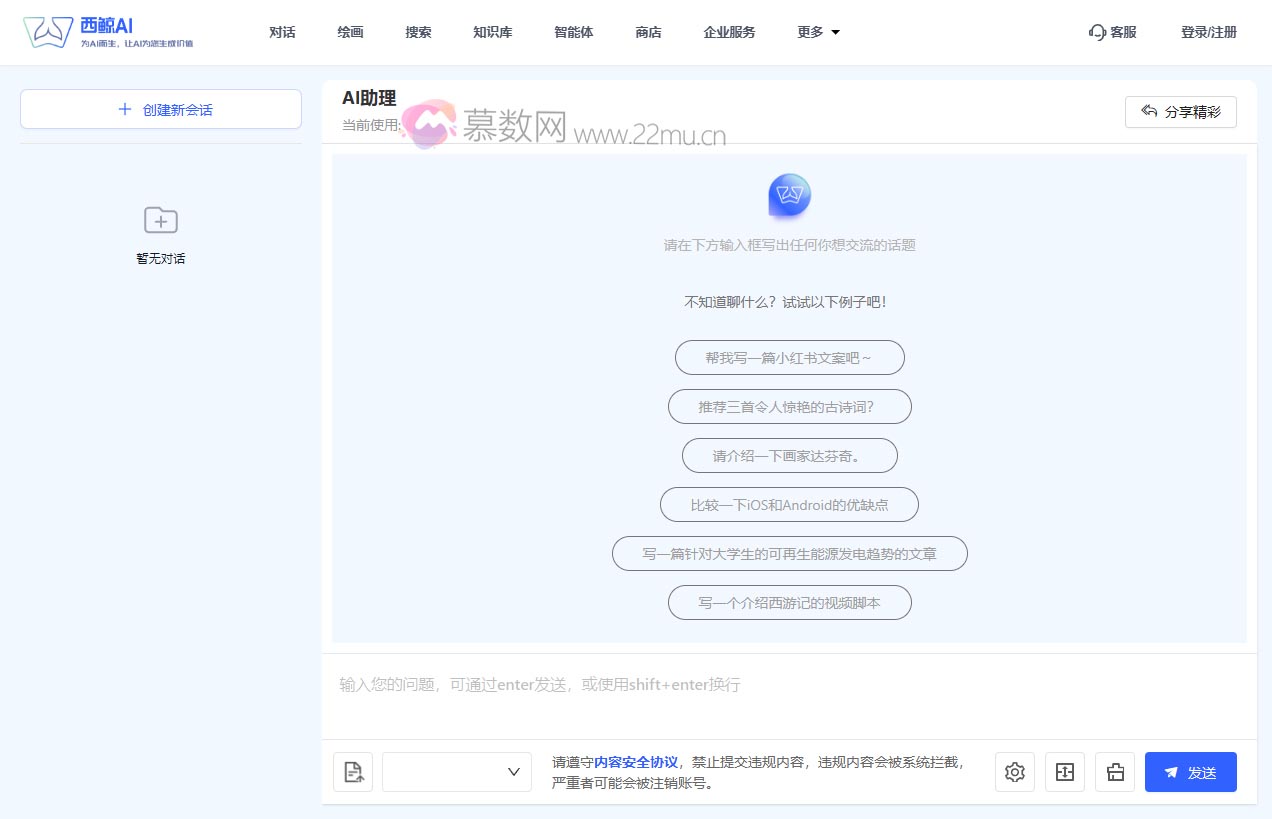1272x819 pixels.
Task: Click the paper plane icon in 发送 button
Action: click(x=1171, y=771)
